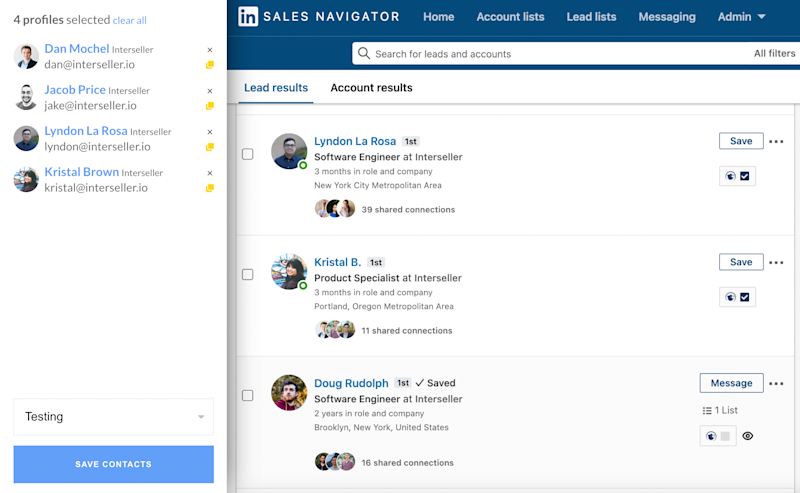The image size is (800, 493).
Task: Click the search magnifier icon
Action: pos(364,54)
